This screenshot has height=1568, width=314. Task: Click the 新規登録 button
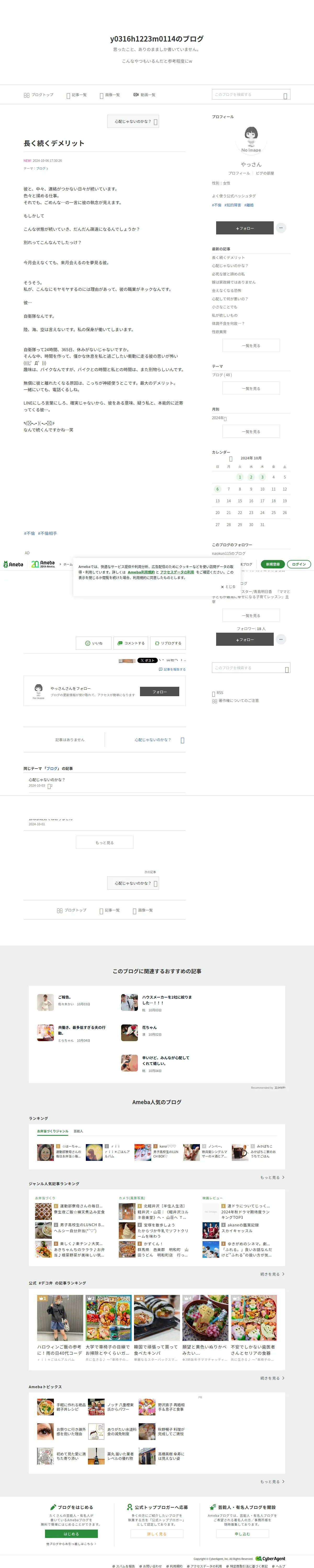pyautogui.click(x=273, y=564)
